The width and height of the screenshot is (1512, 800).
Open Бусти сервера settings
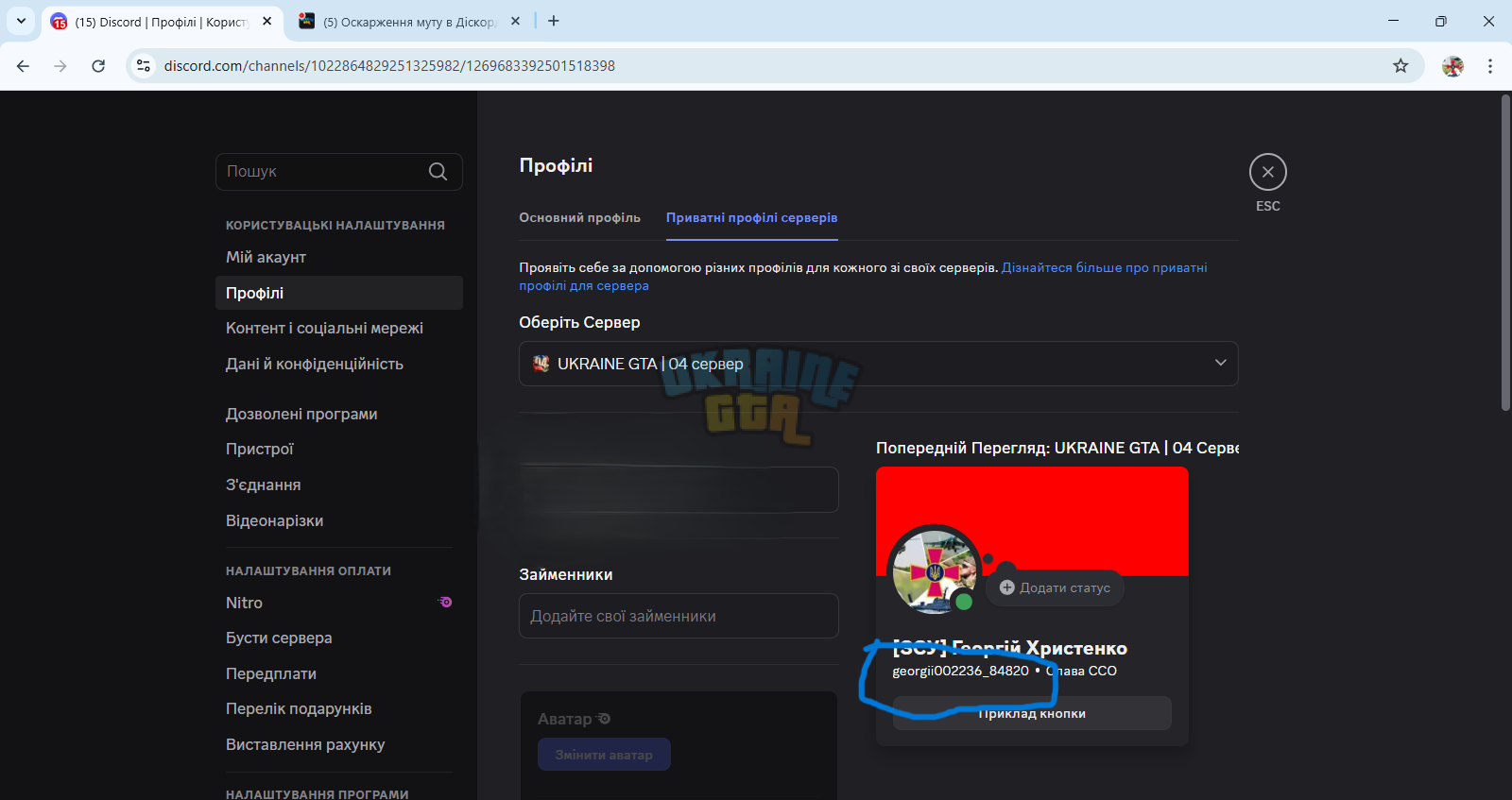(x=339, y=638)
